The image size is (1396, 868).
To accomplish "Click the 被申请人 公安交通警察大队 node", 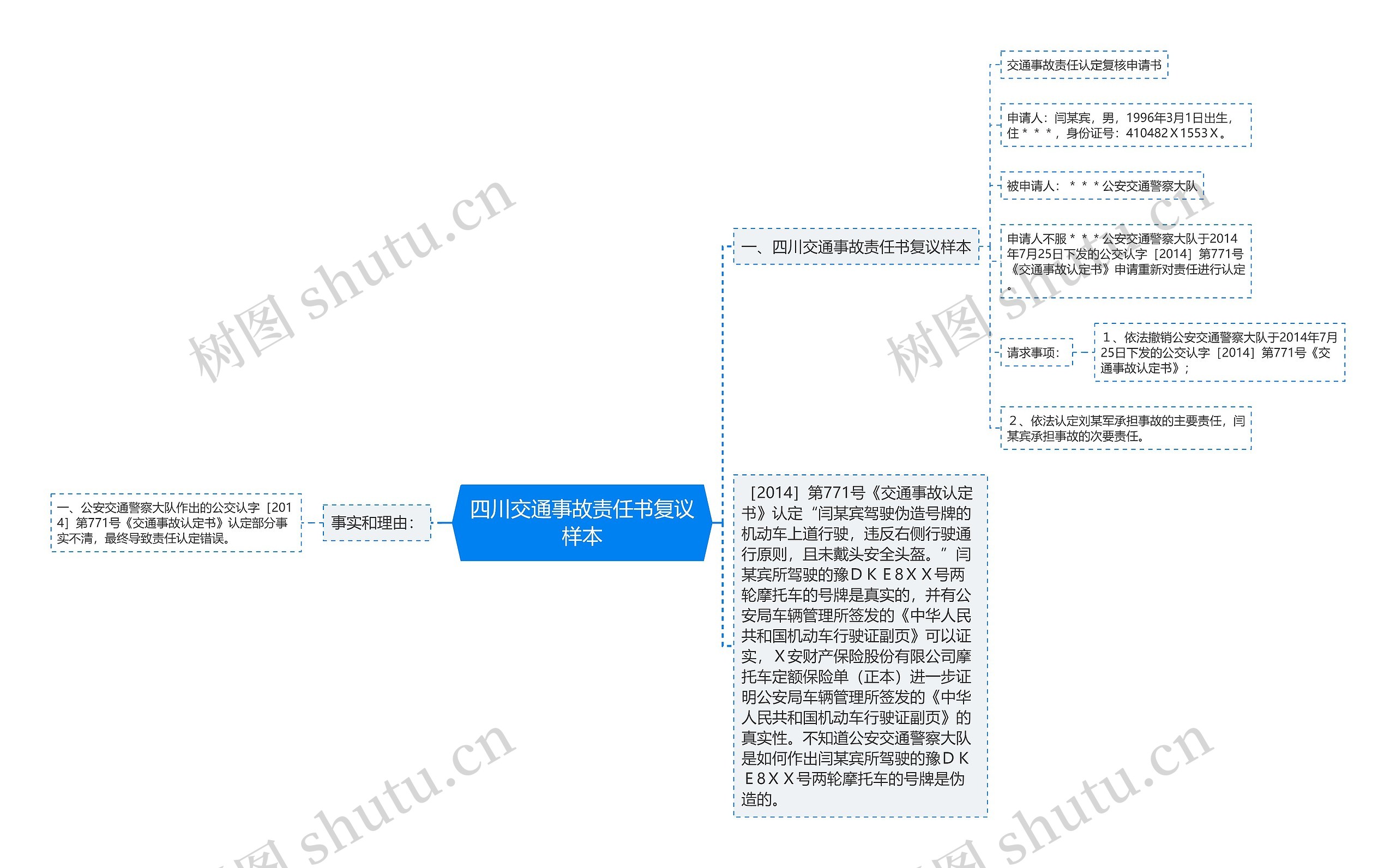I will coord(1101,185).
